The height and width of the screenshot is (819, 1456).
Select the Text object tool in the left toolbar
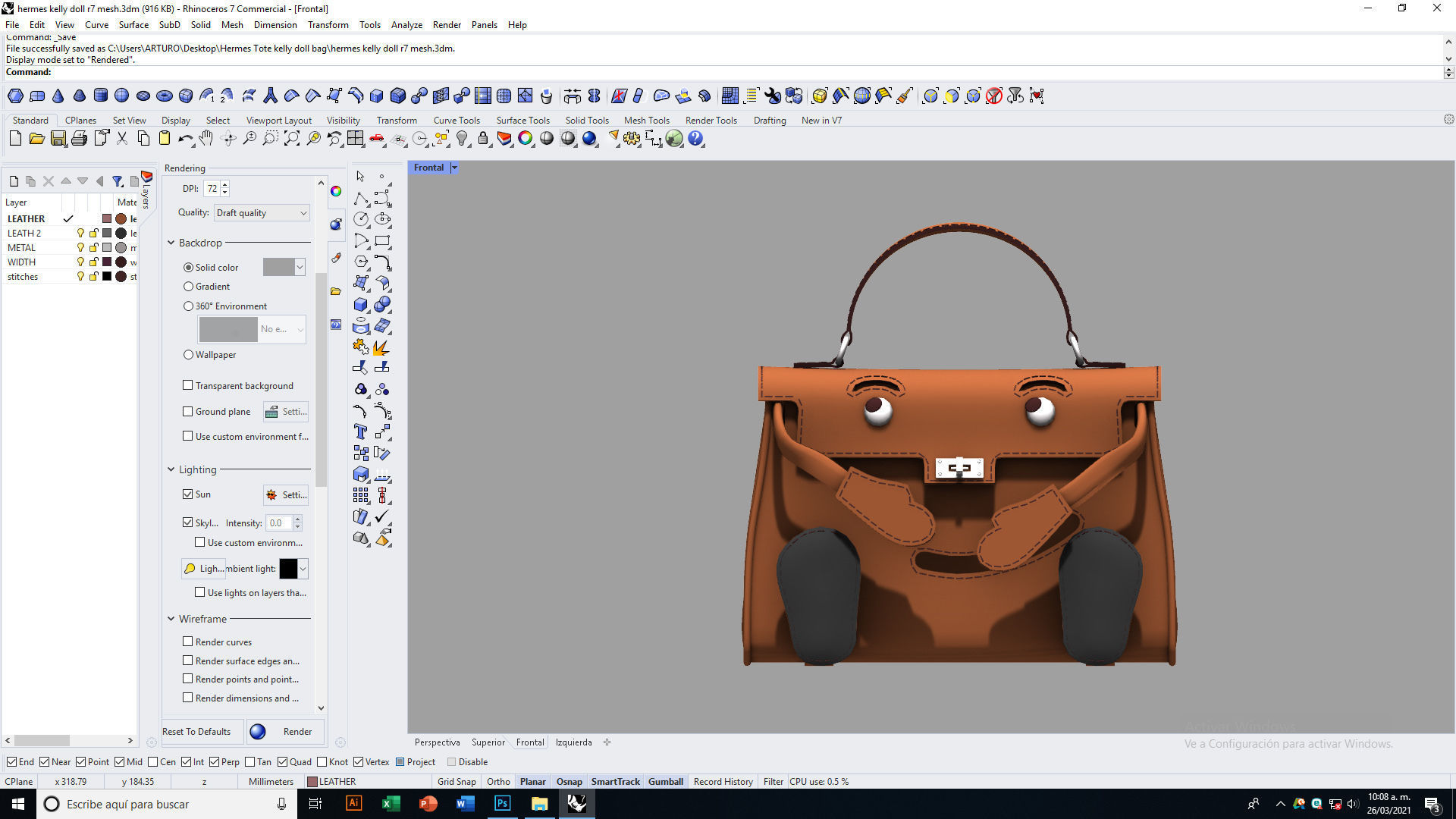[361, 432]
